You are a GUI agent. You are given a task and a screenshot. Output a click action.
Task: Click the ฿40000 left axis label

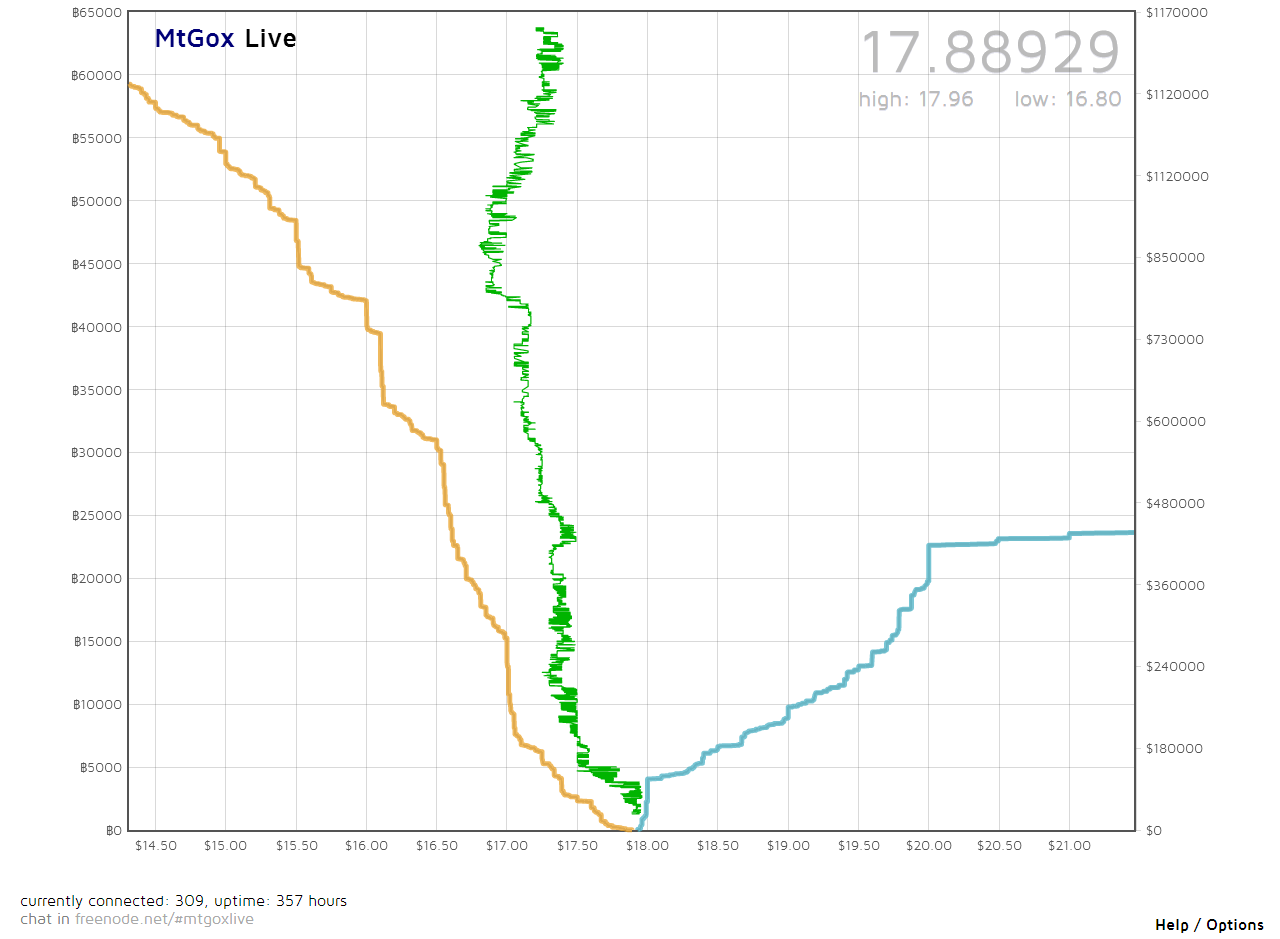click(97, 327)
